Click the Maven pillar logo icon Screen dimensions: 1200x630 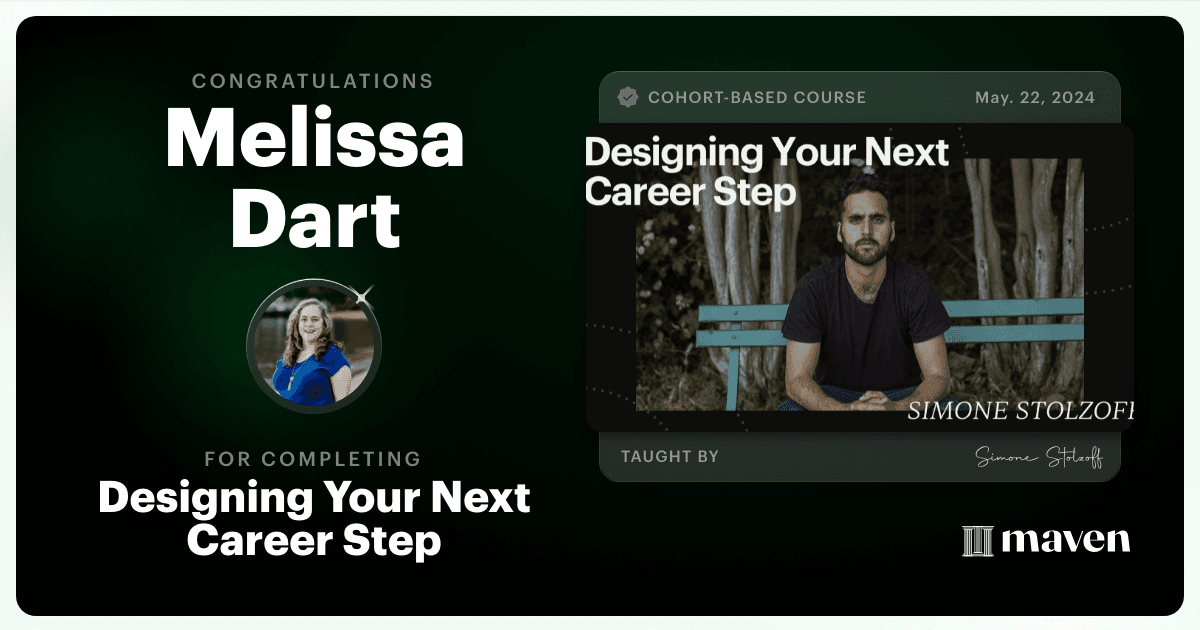coord(977,540)
